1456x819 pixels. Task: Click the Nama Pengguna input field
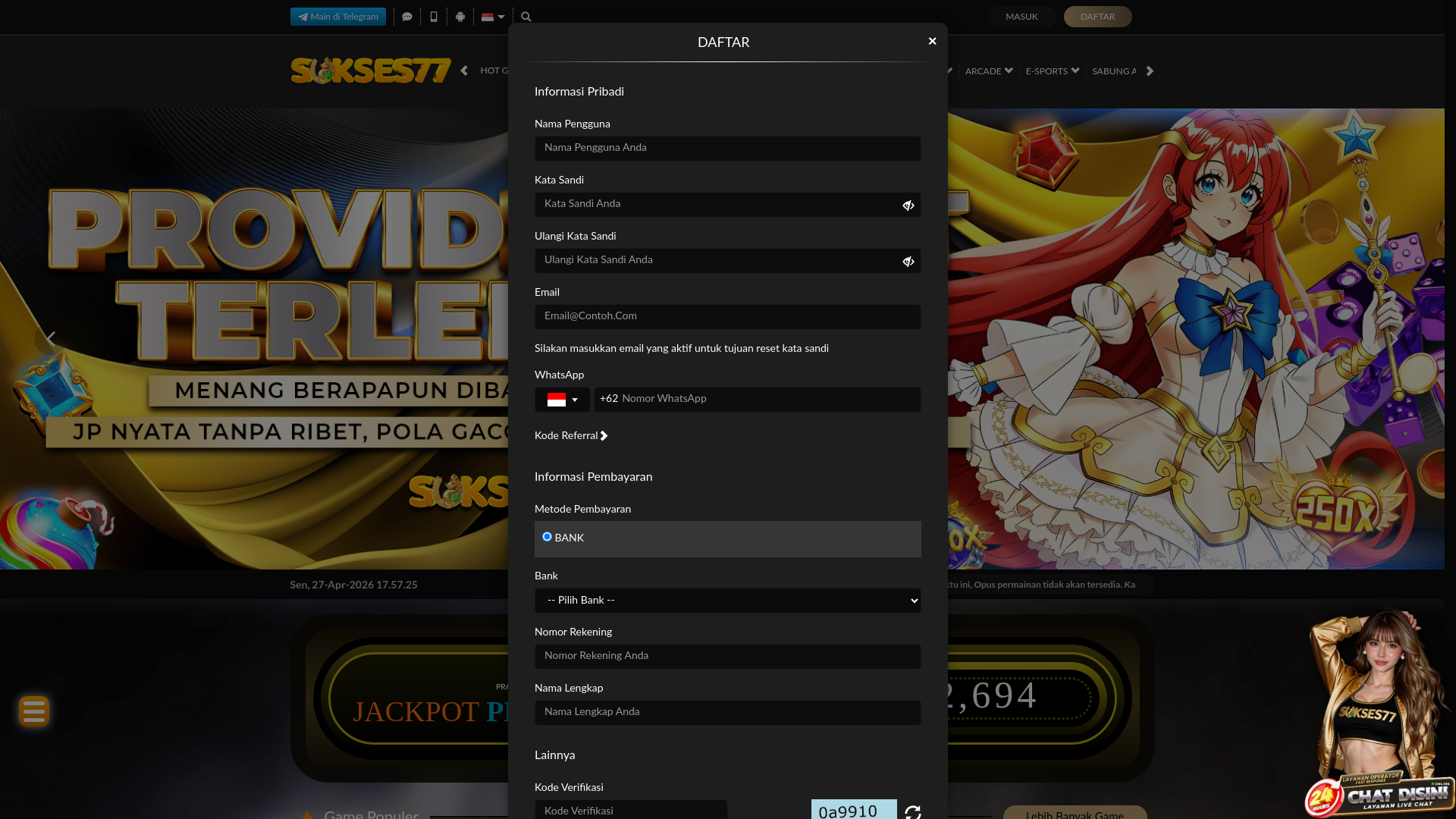(727, 149)
